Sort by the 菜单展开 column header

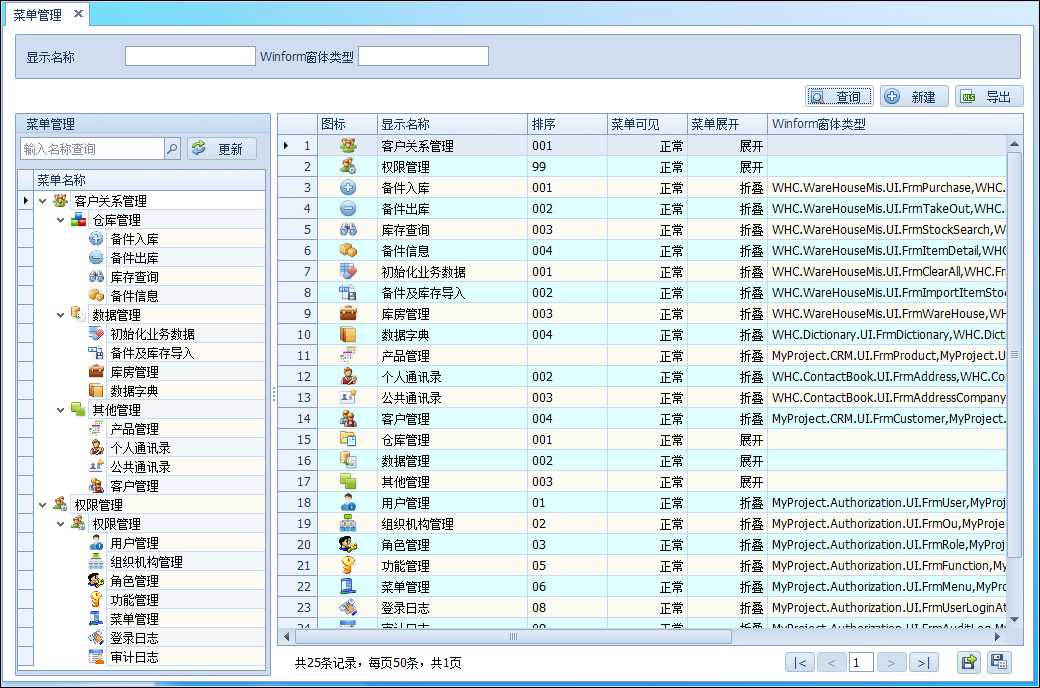pos(726,124)
